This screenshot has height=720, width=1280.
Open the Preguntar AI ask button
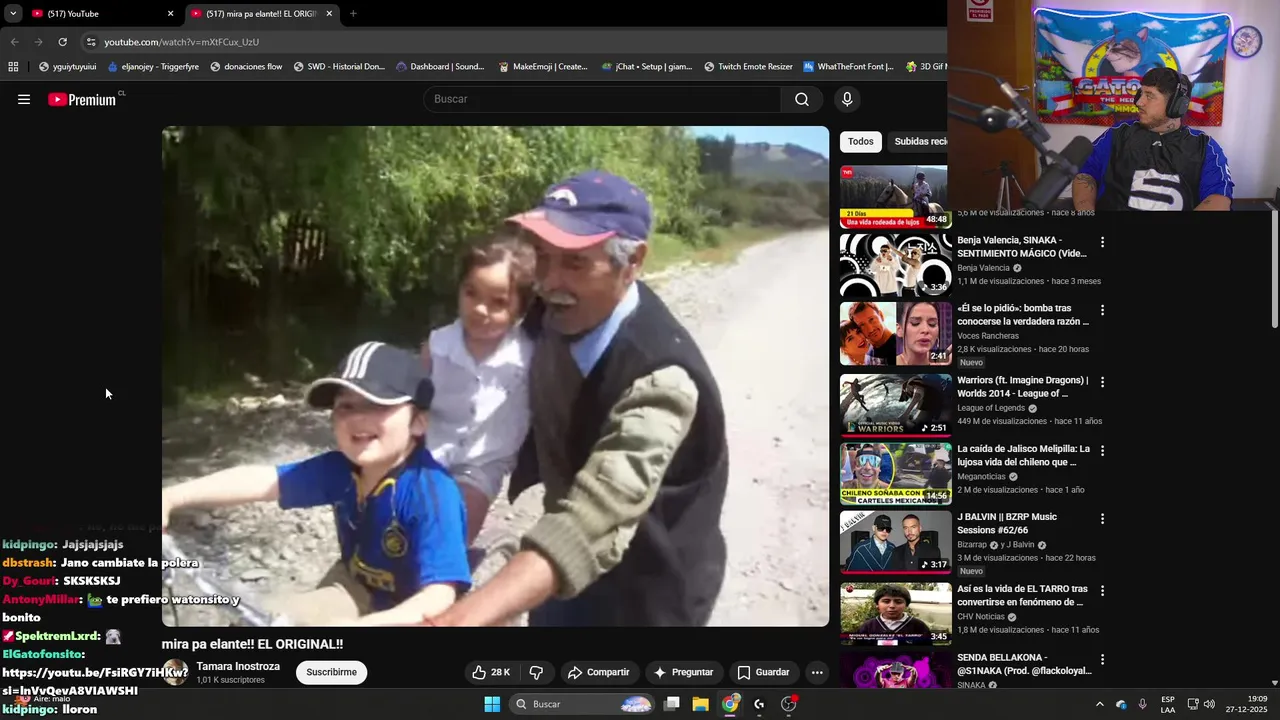[683, 672]
